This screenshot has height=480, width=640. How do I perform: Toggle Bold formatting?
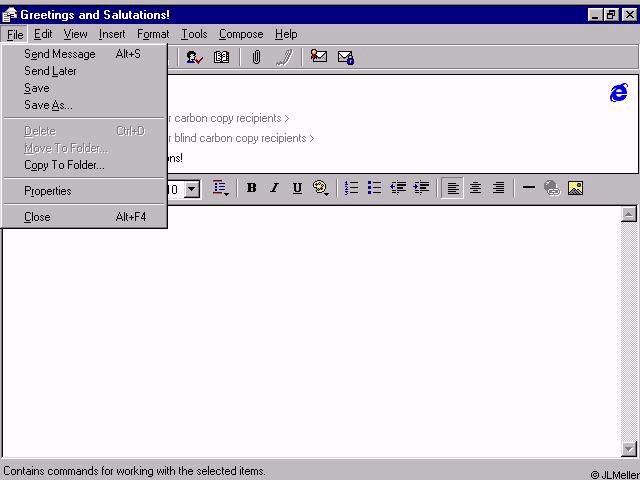(251, 188)
